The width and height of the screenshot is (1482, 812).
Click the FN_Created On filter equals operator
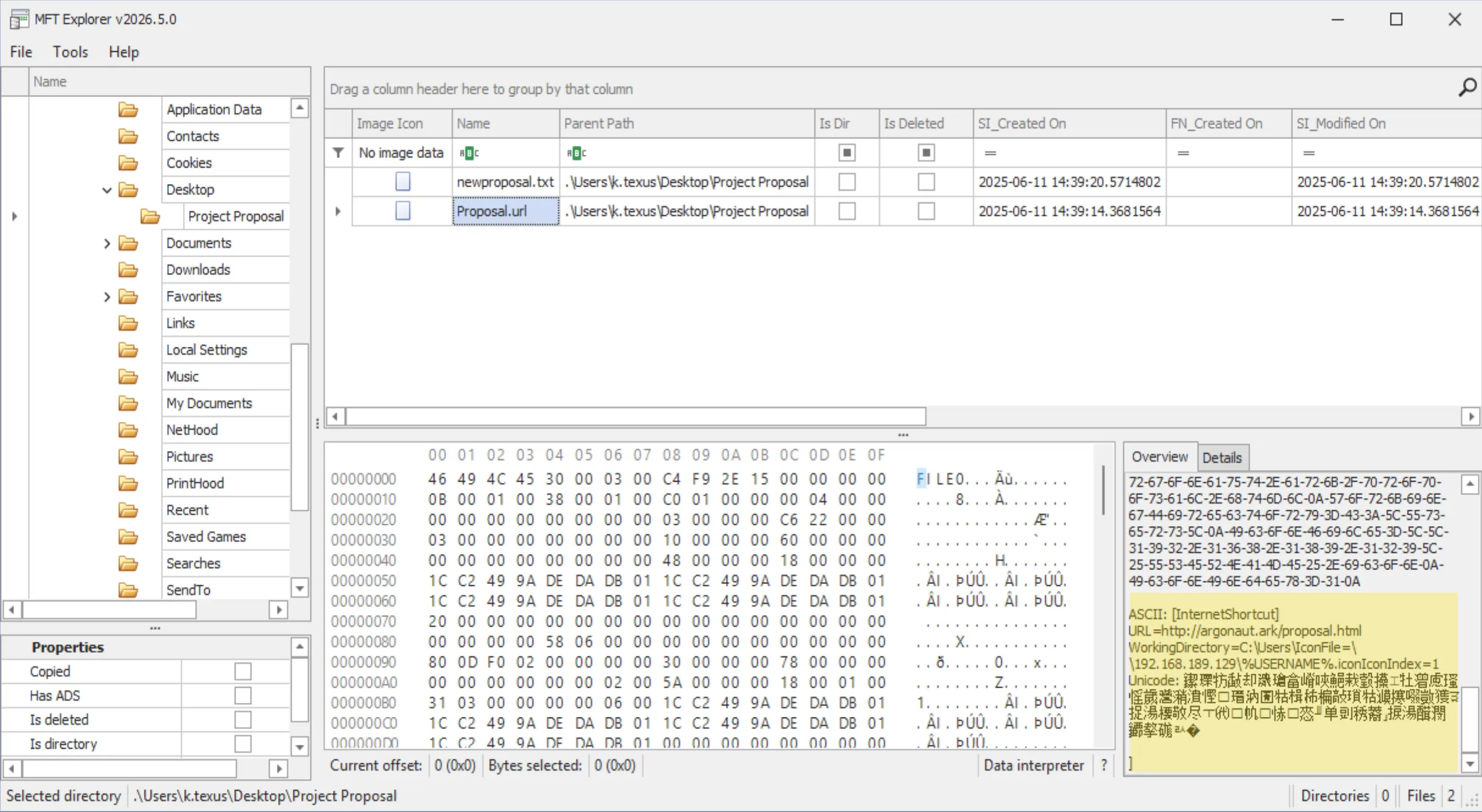point(1183,153)
